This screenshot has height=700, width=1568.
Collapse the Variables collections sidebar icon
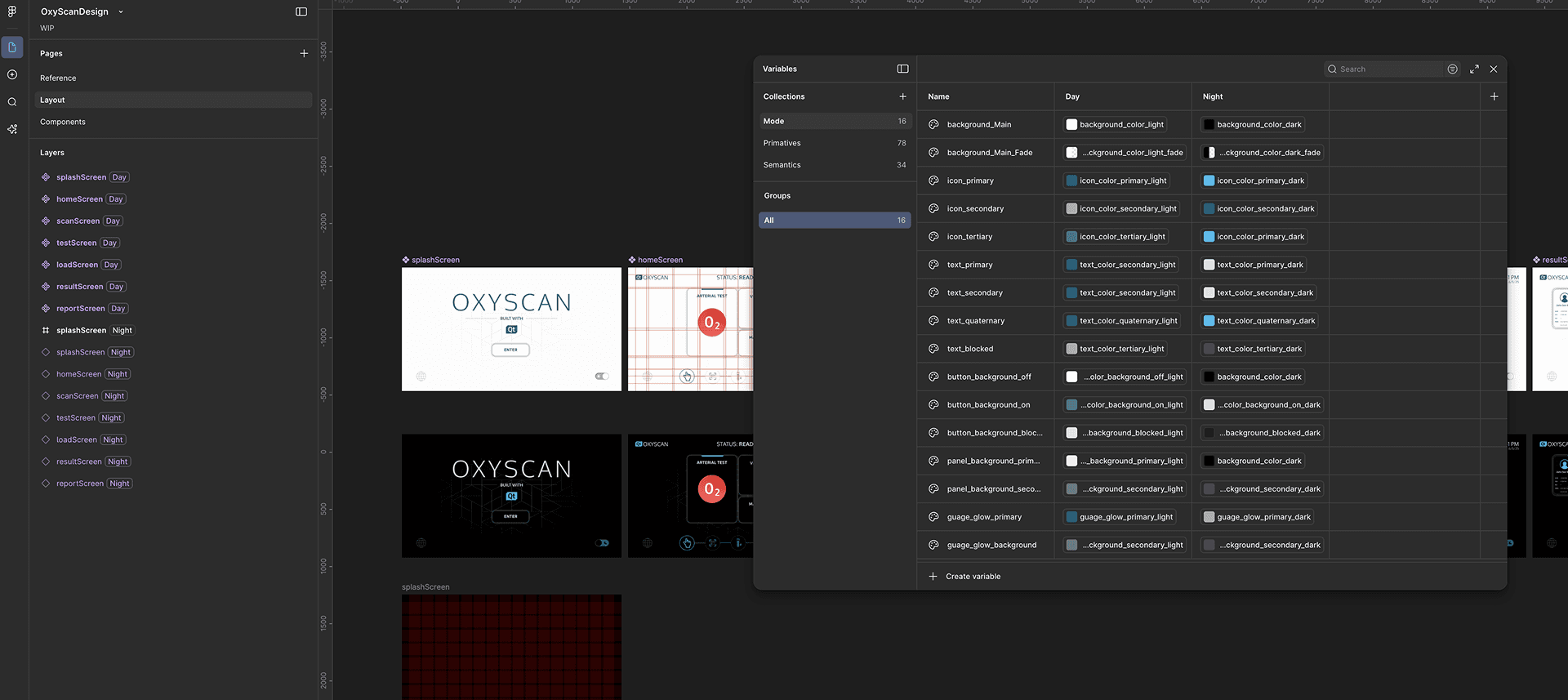click(x=902, y=69)
